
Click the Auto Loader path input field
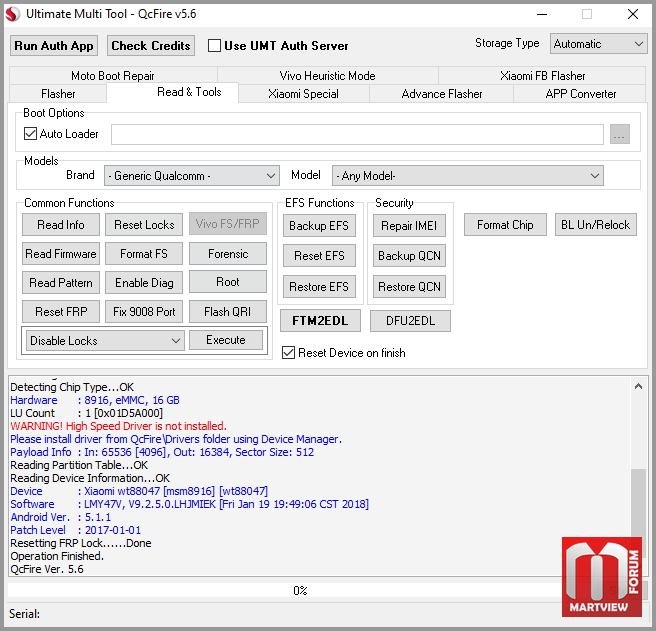tap(357, 134)
